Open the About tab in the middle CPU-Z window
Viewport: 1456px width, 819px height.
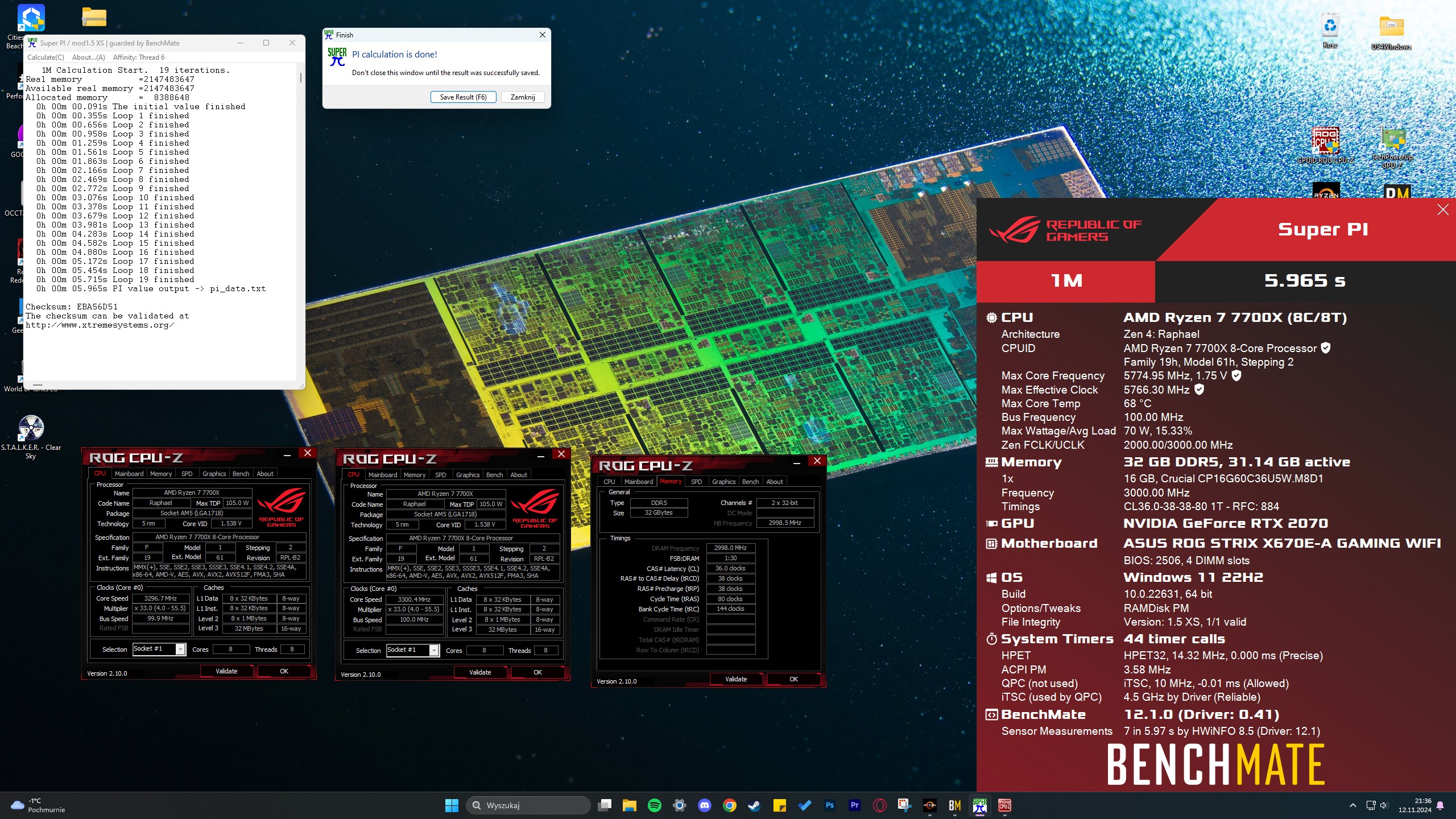point(518,475)
